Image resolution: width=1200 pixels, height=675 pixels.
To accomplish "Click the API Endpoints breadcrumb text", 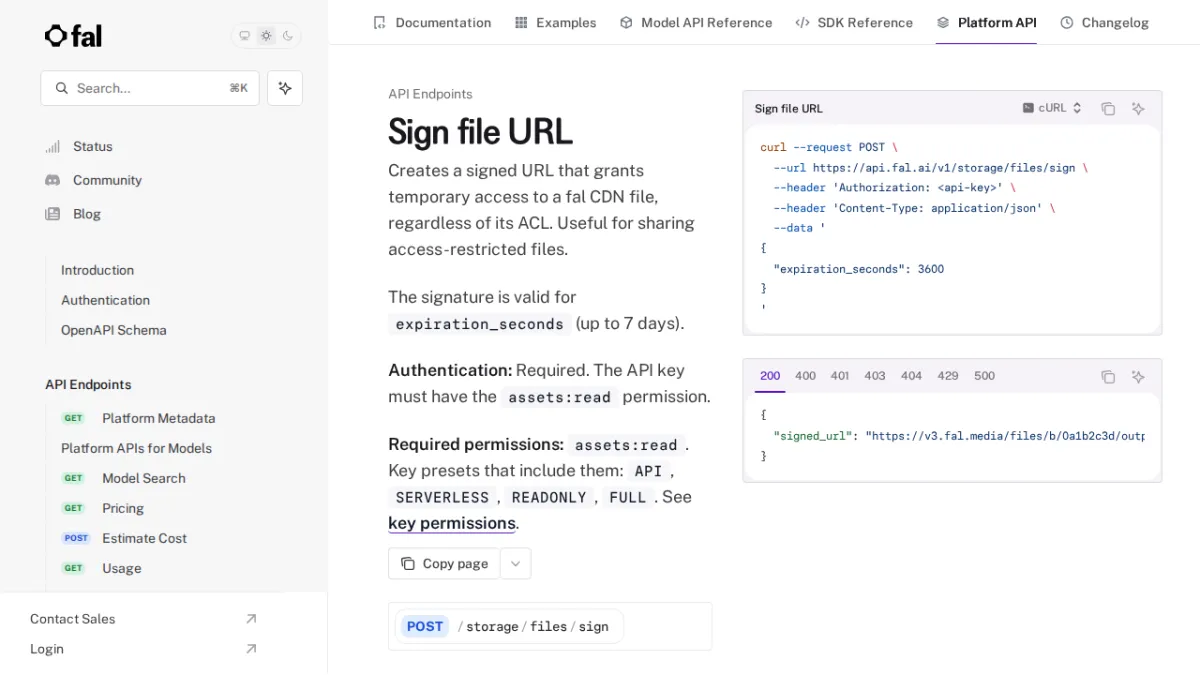I will 430,94.
